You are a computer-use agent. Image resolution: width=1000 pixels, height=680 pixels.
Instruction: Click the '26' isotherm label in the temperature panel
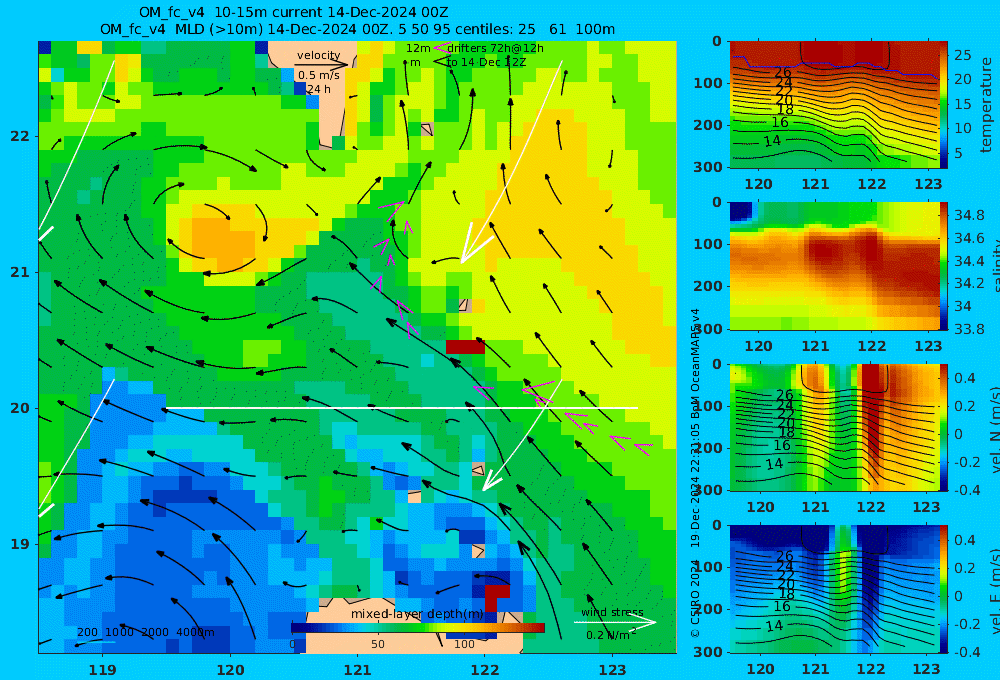tap(783, 72)
